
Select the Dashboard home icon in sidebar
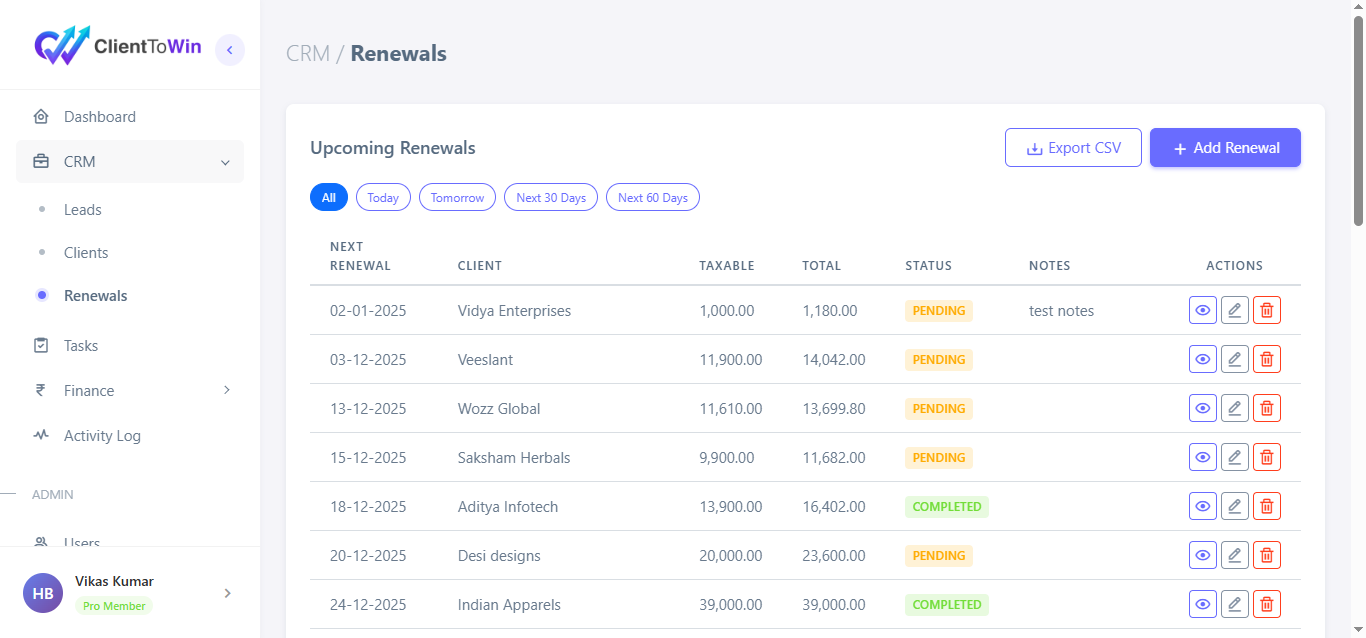pos(41,116)
